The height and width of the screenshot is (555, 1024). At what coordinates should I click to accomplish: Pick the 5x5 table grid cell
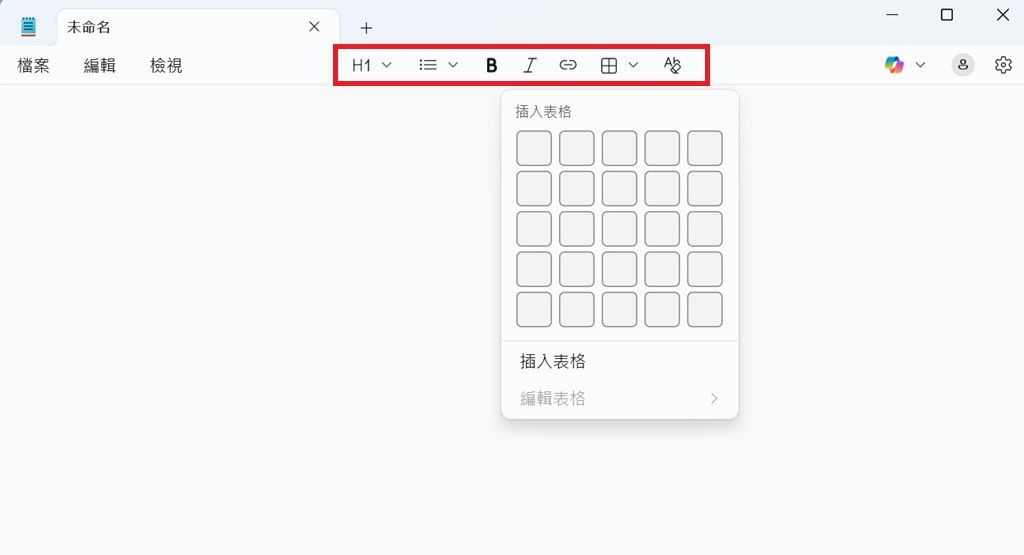[705, 309]
